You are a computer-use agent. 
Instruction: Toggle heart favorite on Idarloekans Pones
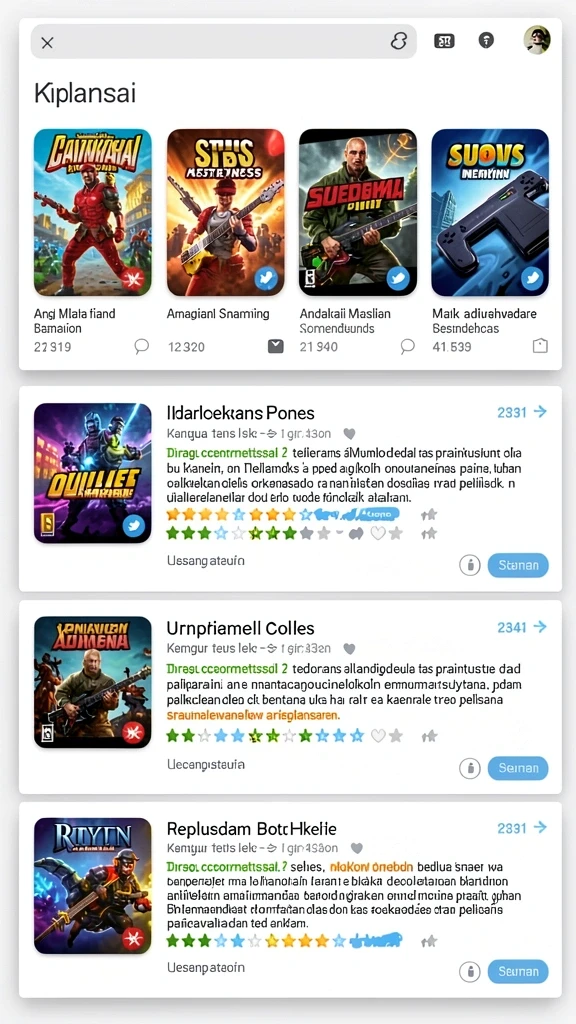tap(349, 433)
